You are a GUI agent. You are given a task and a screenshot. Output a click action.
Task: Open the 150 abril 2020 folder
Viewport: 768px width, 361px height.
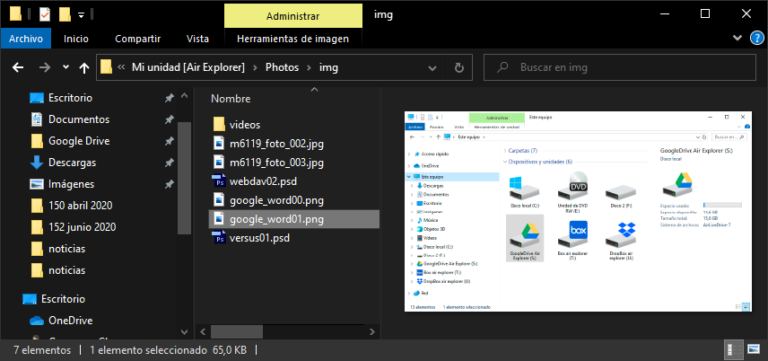(80, 206)
